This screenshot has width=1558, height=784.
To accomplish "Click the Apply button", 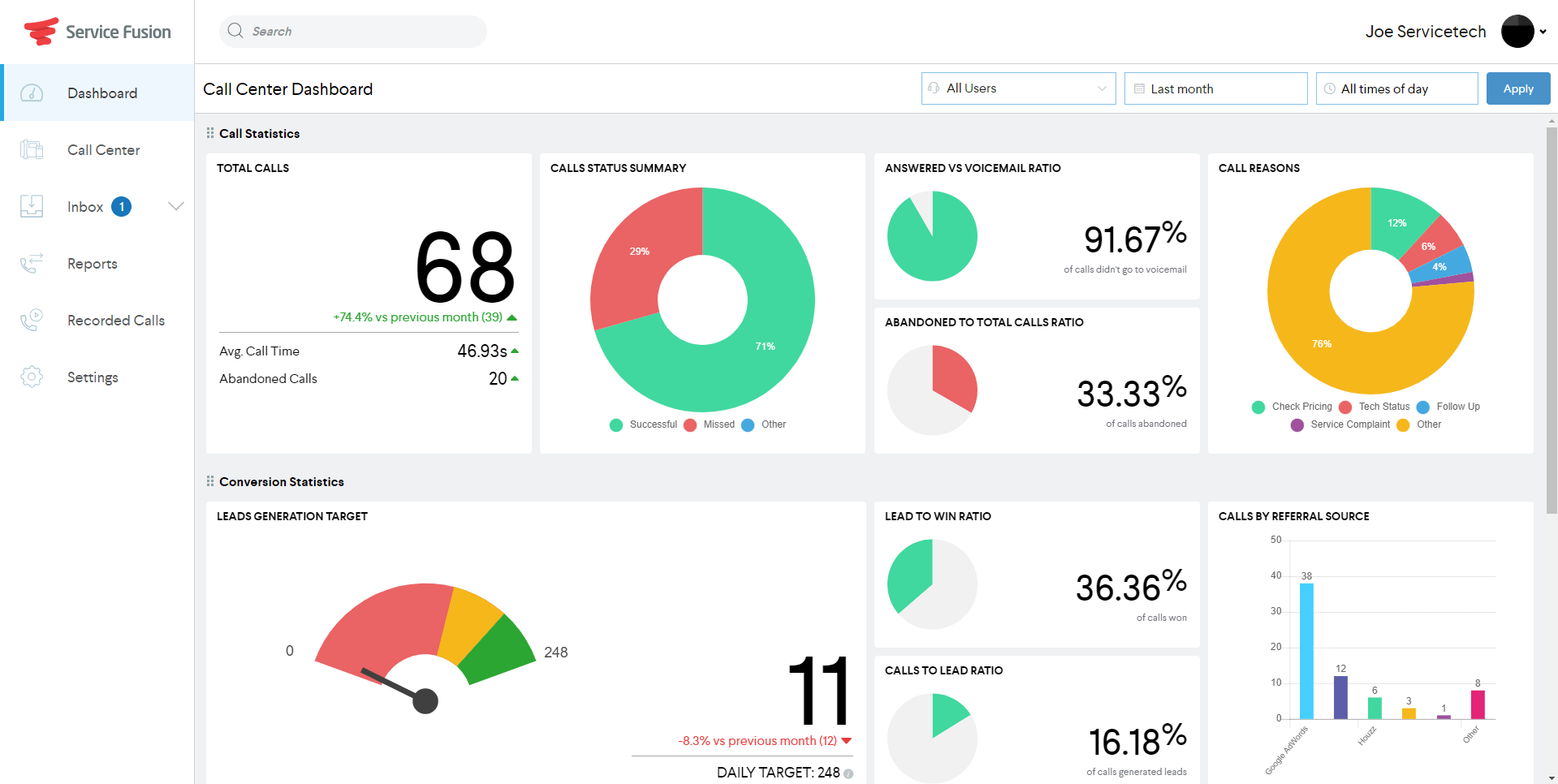I will coord(1517,88).
